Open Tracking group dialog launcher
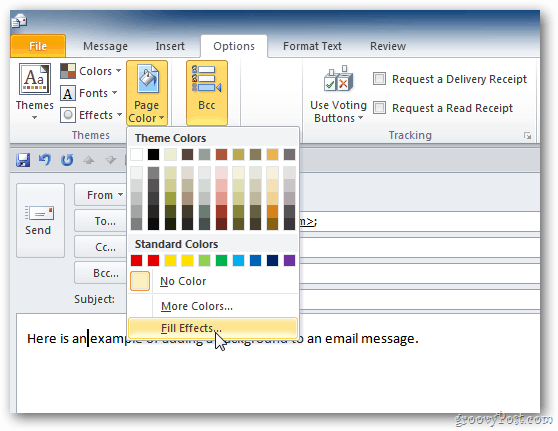558x431 pixels. tap(527, 136)
